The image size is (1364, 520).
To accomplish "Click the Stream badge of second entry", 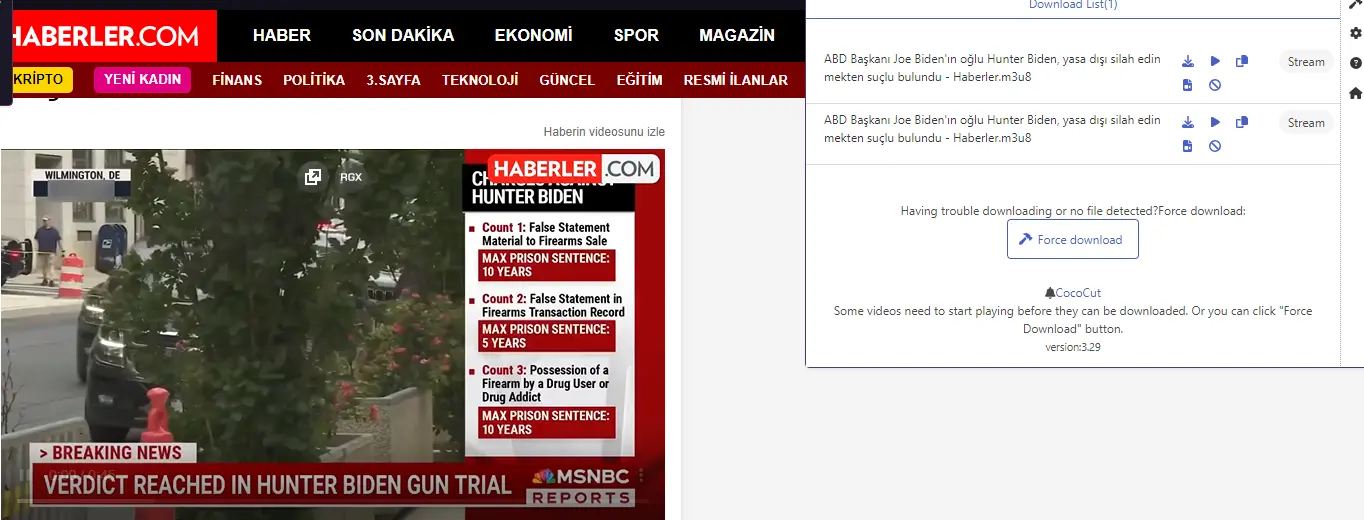I will pyautogui.click(x=1306, y=123).
